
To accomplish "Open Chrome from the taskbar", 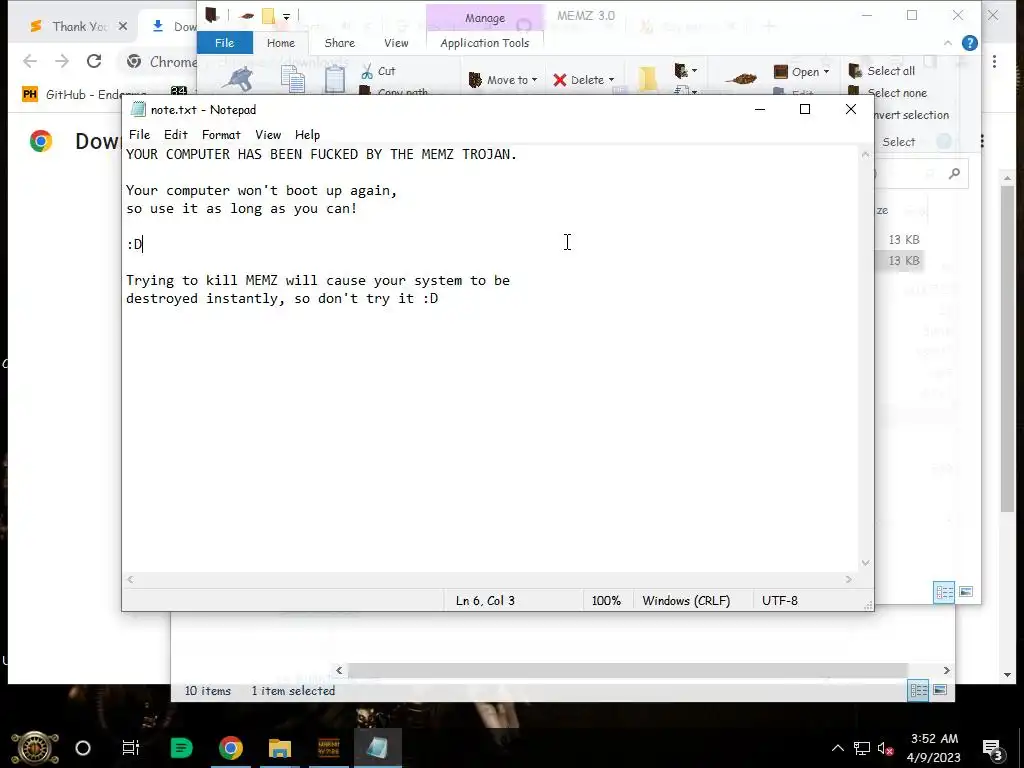I will point(231,748).
